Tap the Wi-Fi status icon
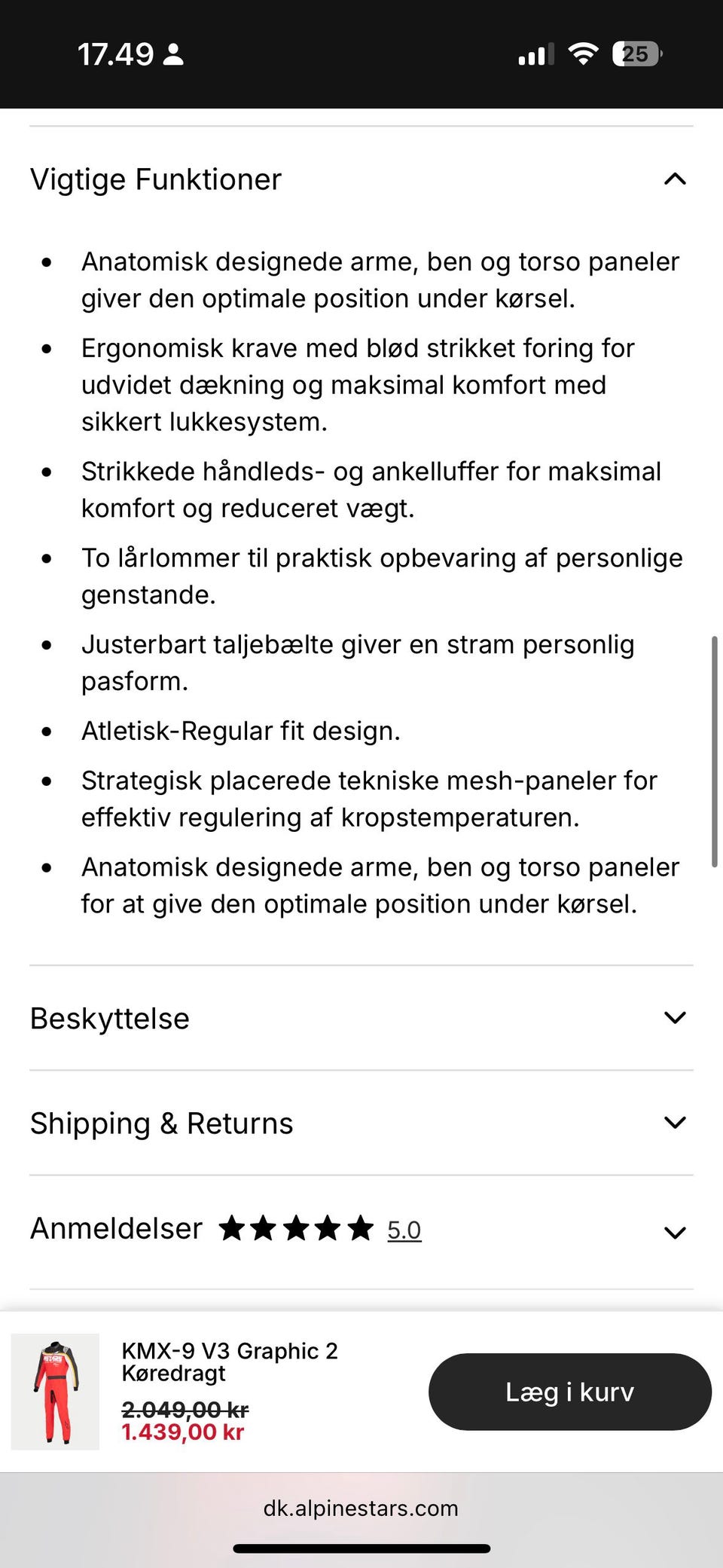 click(x=583, y=53)
